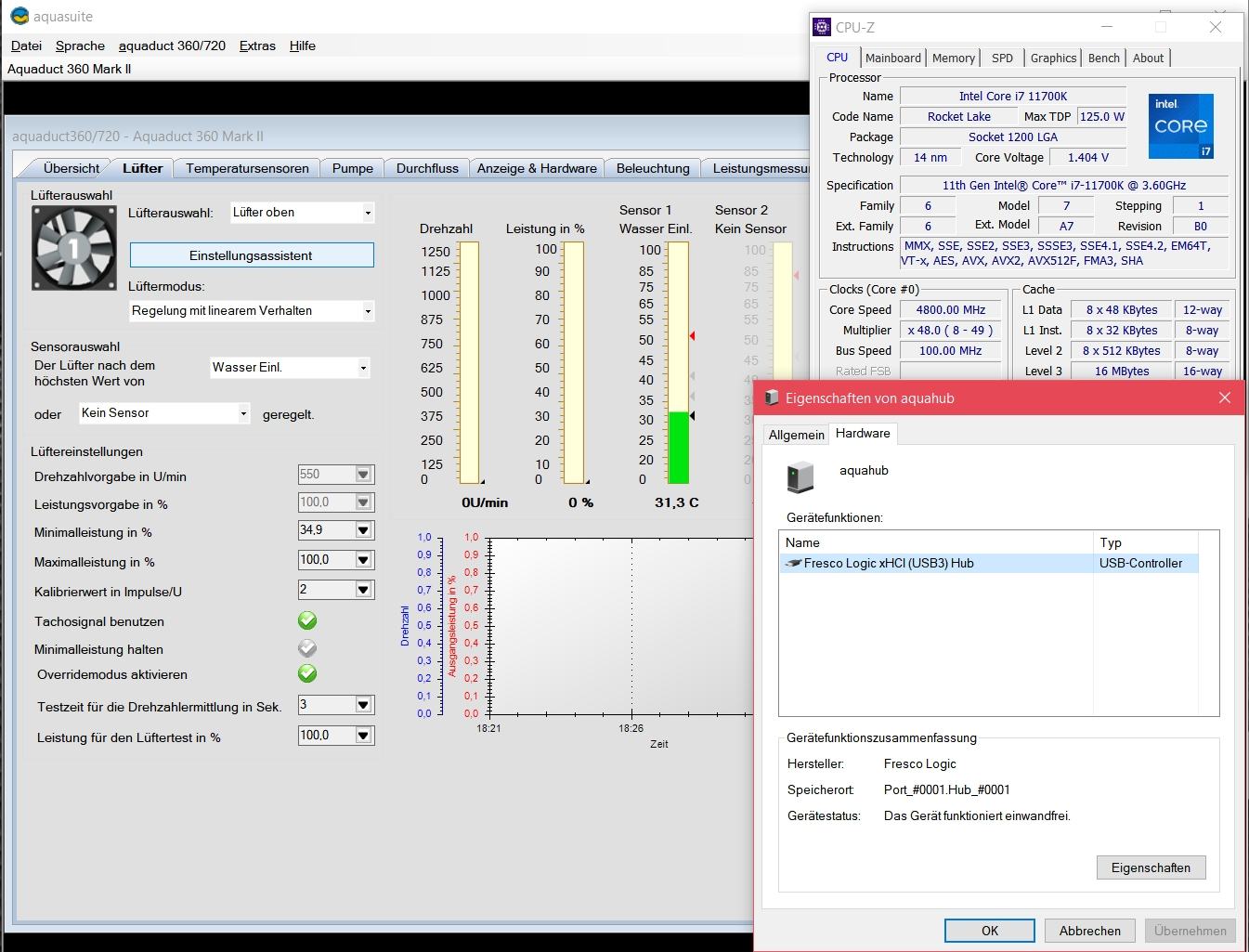
Task: Click the Maximalleistung in % value field
Action: [x=326, y=560]
